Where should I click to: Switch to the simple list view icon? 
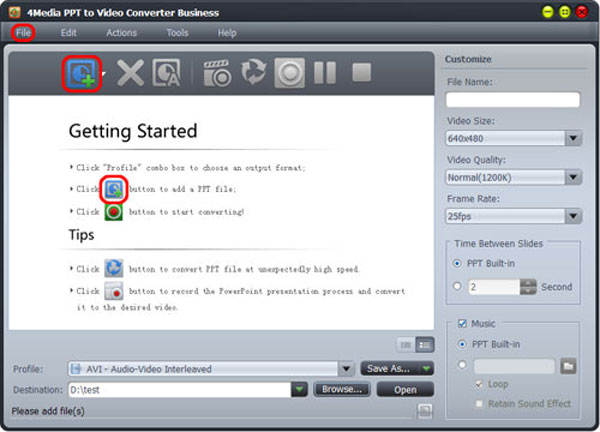406,345
